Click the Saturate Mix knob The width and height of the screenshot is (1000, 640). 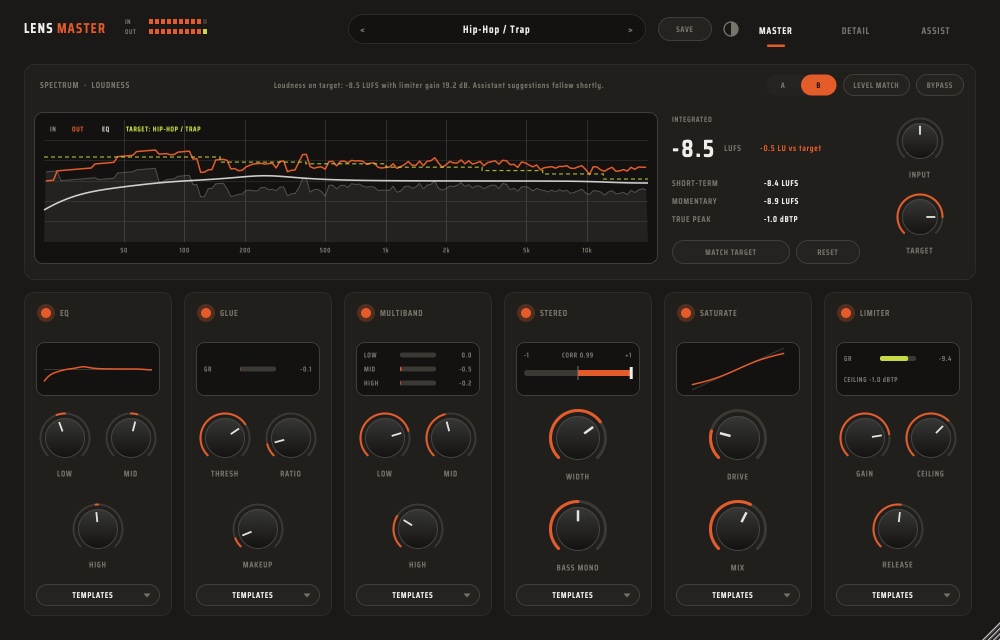click(738, 529)
